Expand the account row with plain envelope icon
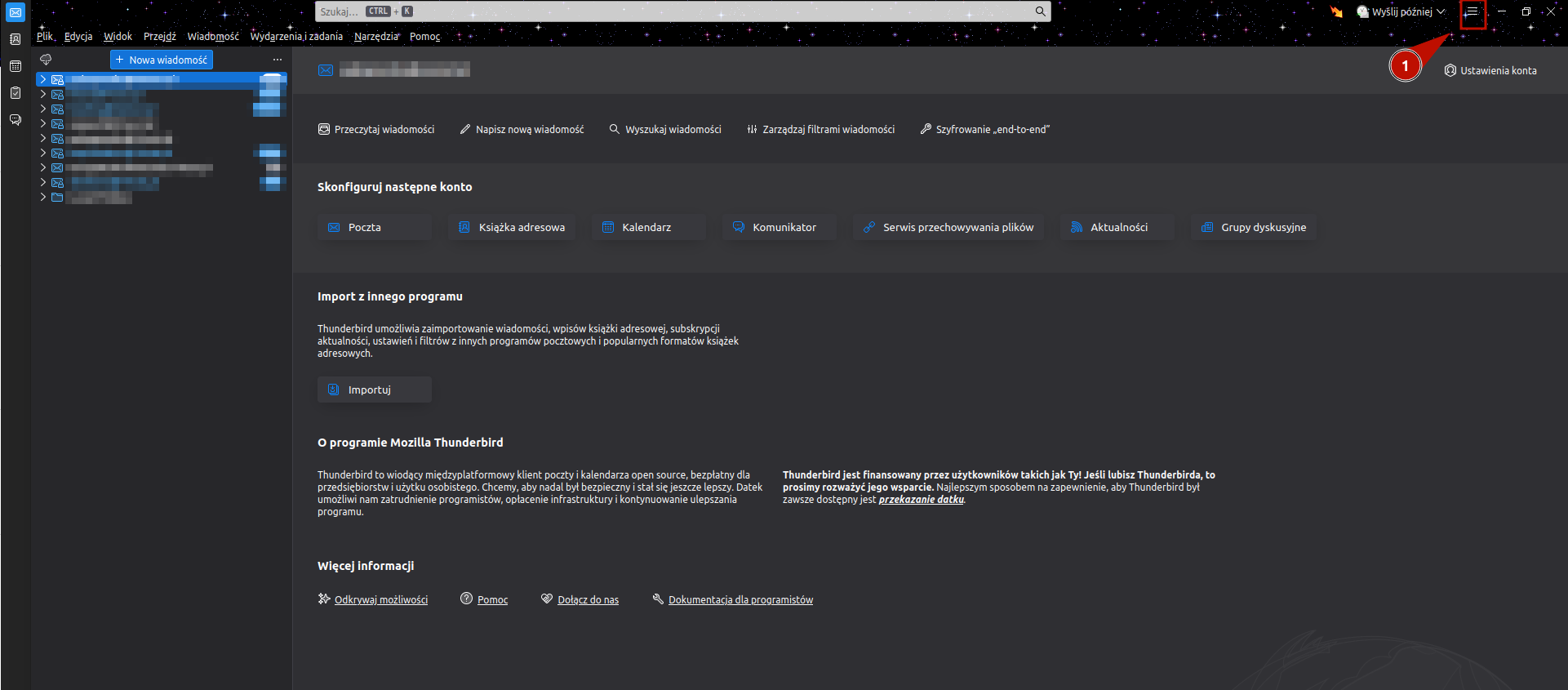The width and height of the screenshot is (1568, 690). 42,168
